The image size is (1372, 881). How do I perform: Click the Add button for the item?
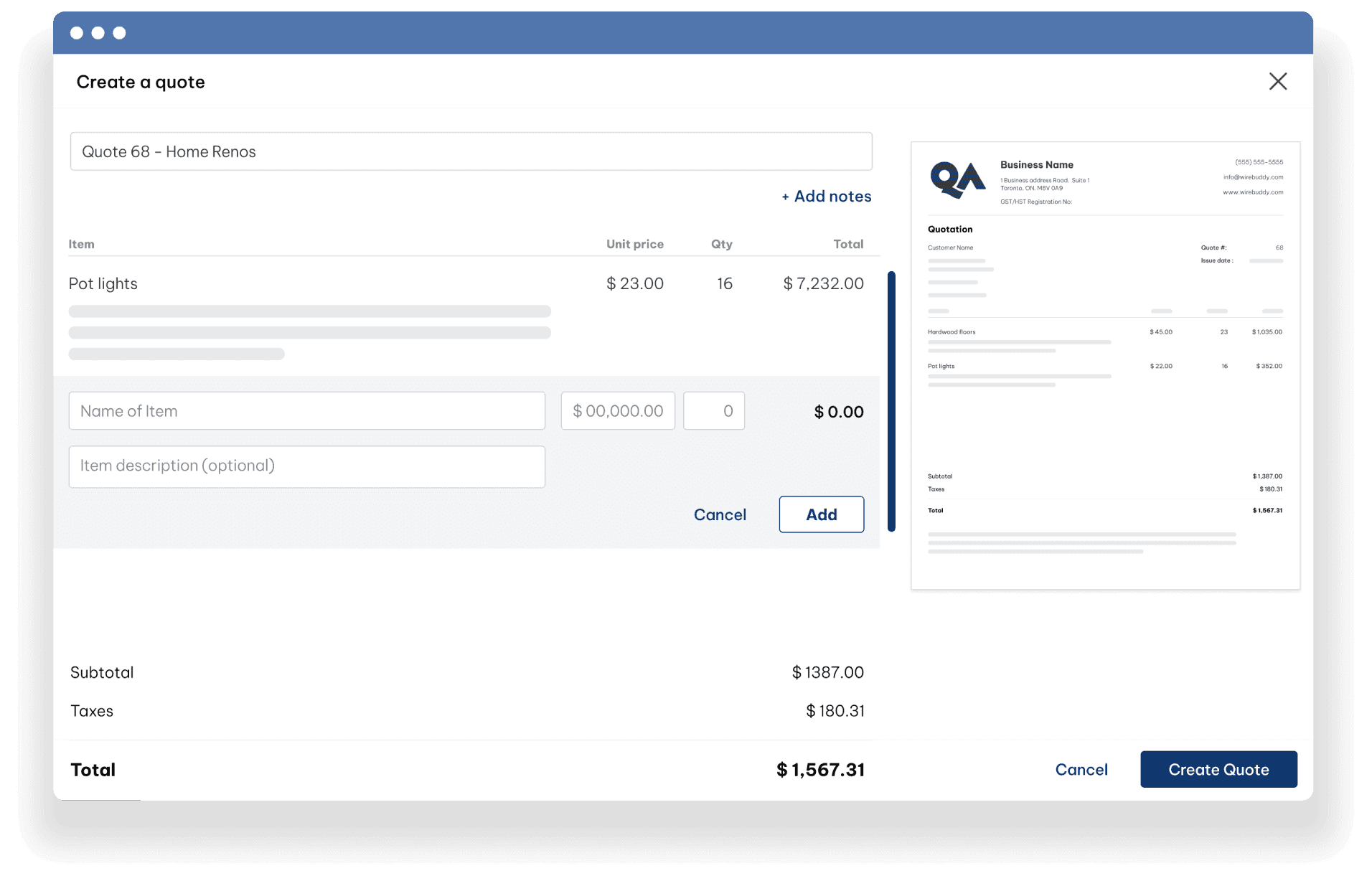tap(822, 514)
